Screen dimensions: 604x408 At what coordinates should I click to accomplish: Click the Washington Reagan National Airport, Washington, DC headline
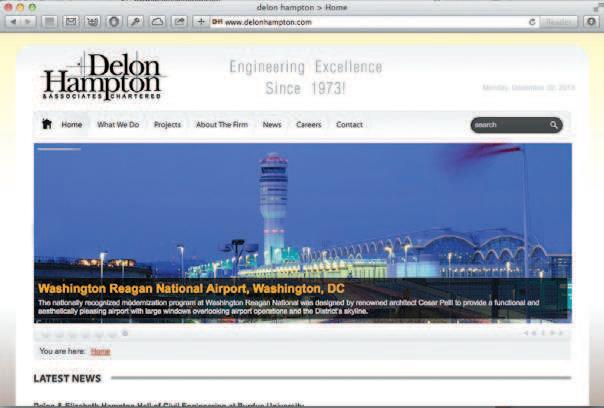click(x=191, y=289)
